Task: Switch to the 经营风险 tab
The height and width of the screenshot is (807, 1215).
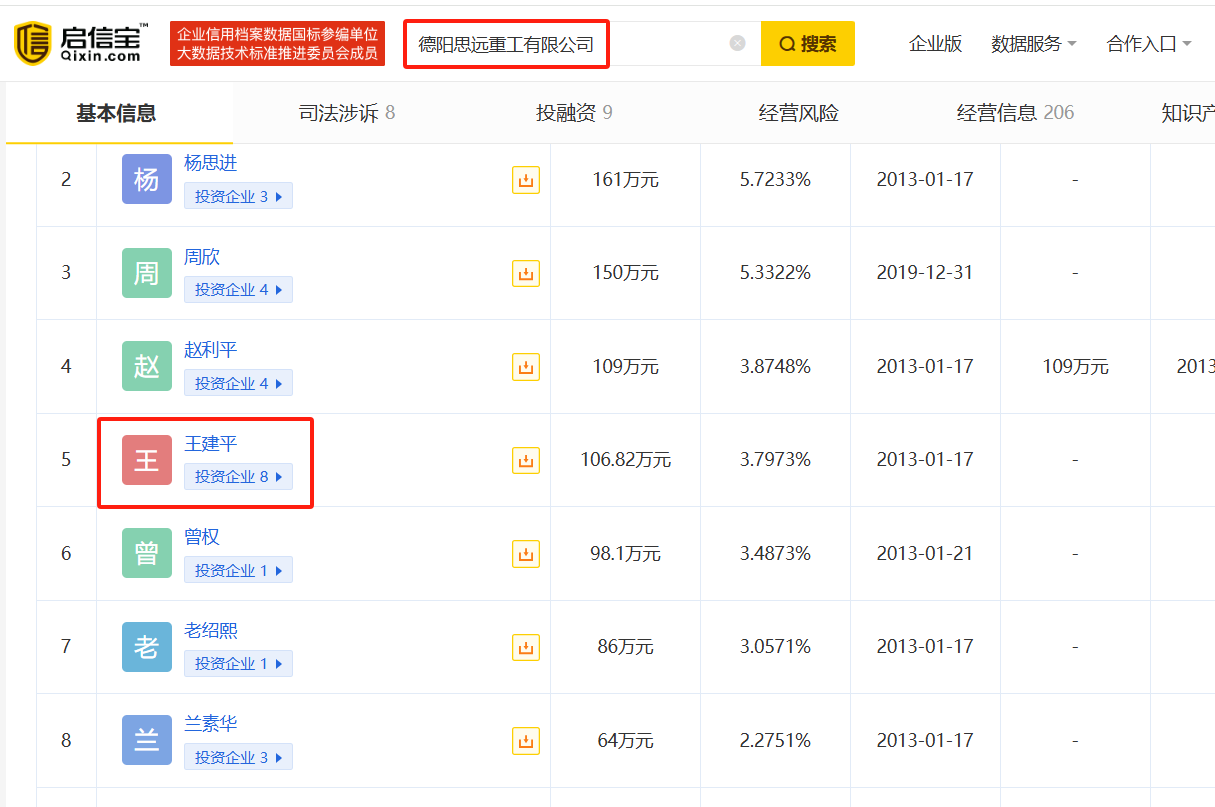Action: [x=799, y=113]
